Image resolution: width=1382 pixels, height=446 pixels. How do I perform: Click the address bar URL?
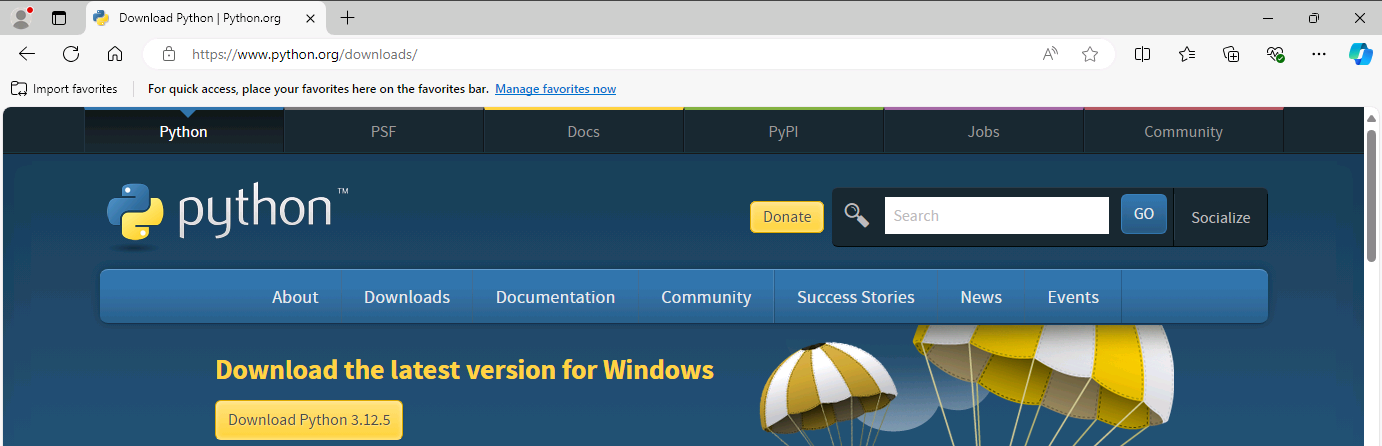click(x=304, y=54)
